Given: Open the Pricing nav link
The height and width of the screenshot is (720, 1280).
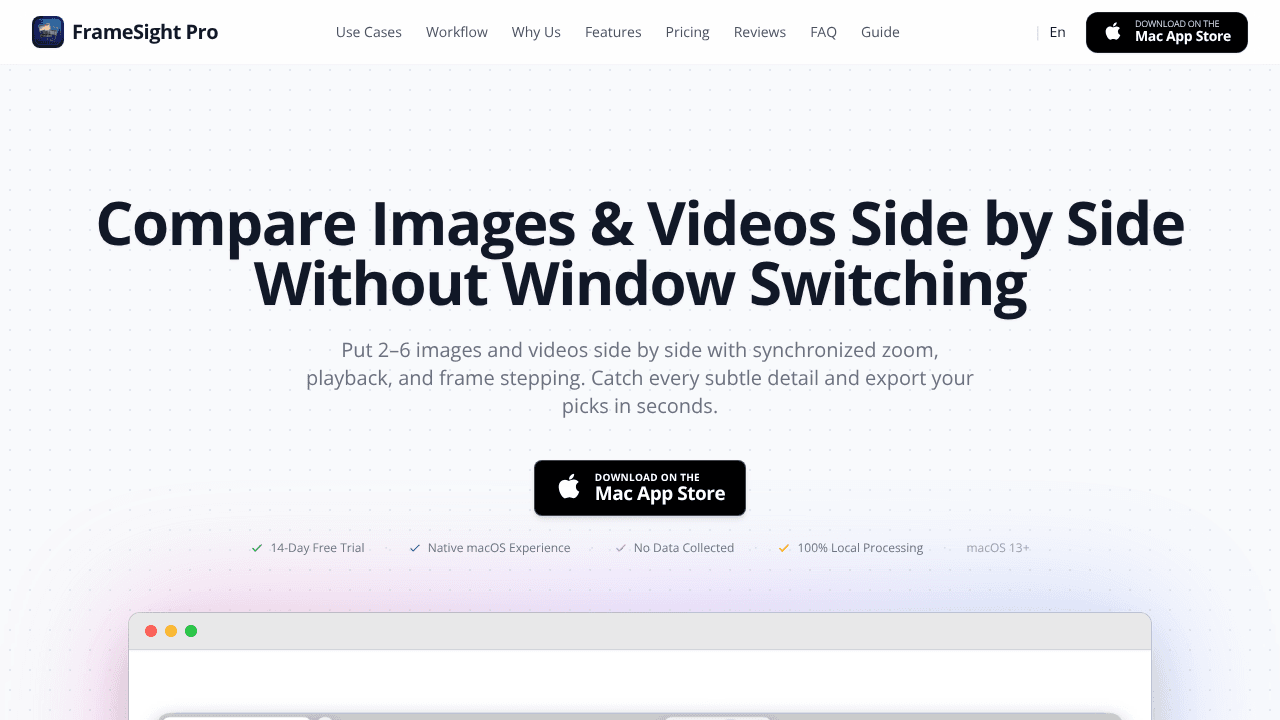Looking at the screenshot, I should pos(688,32).
